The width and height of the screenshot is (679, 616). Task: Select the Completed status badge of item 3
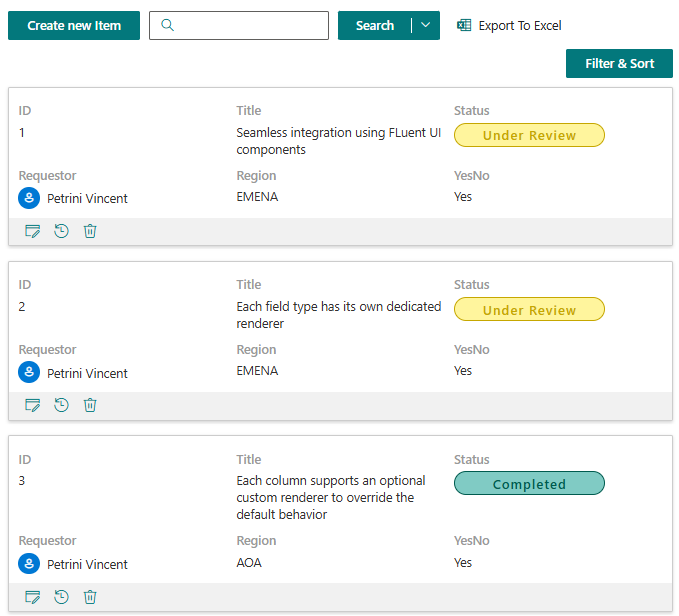[x=529, y=484]
